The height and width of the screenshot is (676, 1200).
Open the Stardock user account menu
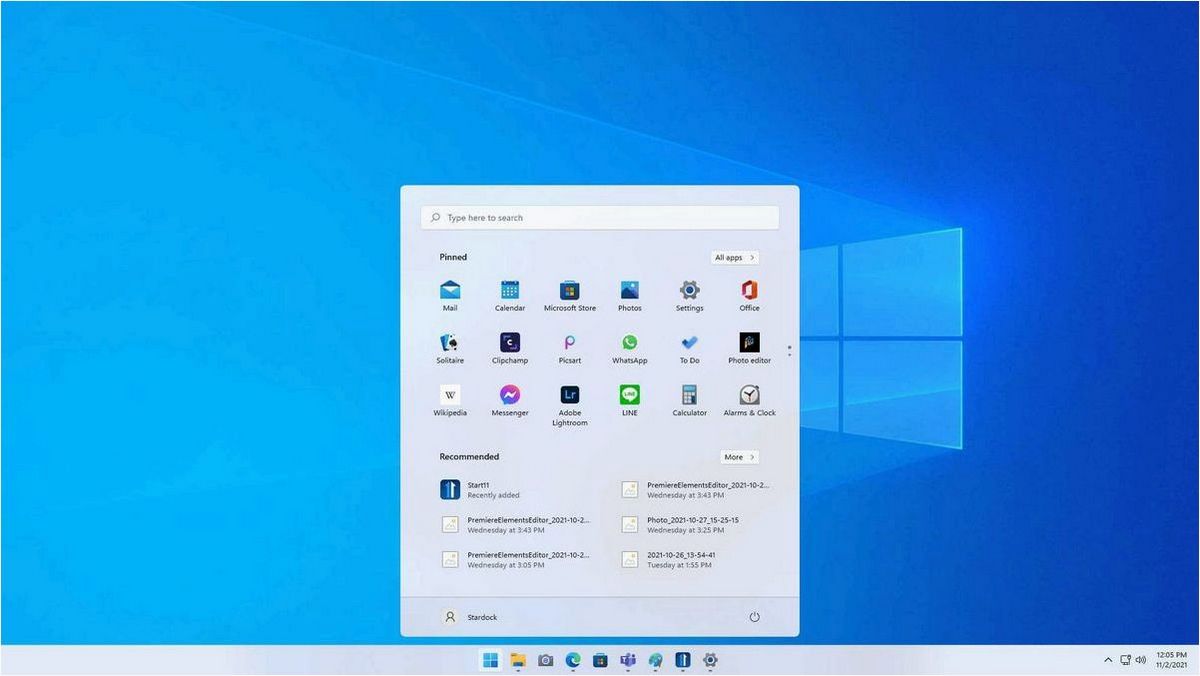pyautogui.click(x=469, y=617)
